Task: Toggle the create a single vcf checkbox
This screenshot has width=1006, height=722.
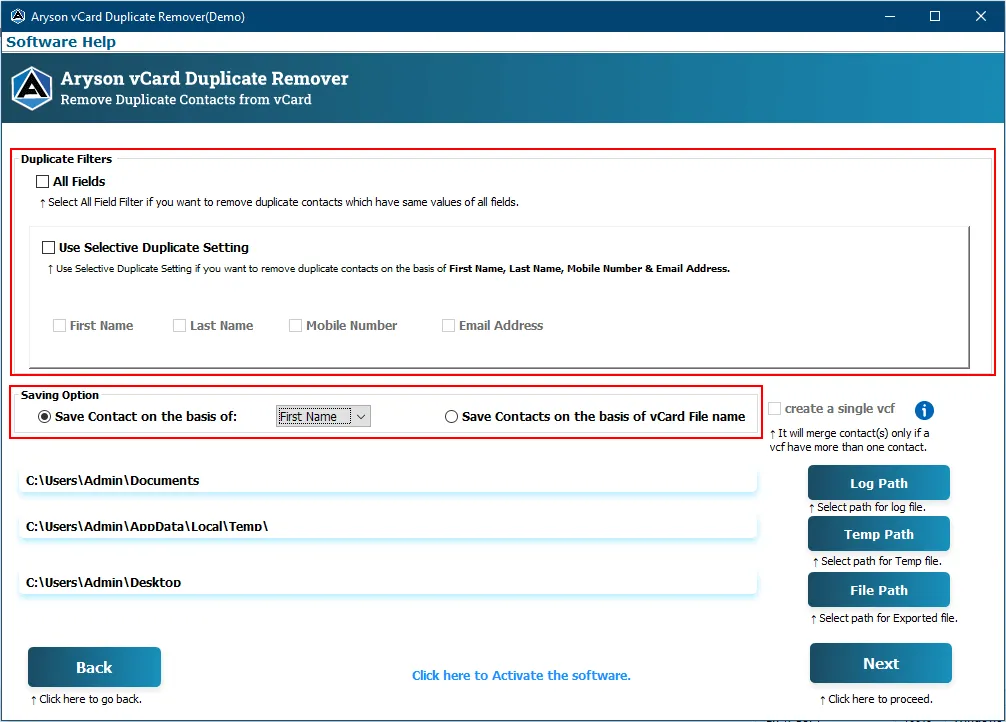Action: pos(774,409)
